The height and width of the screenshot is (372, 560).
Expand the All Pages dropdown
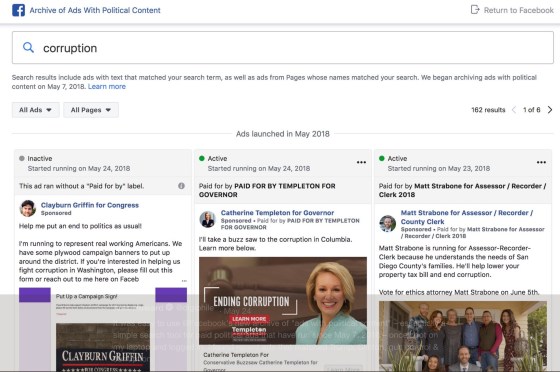coord(91,110)
